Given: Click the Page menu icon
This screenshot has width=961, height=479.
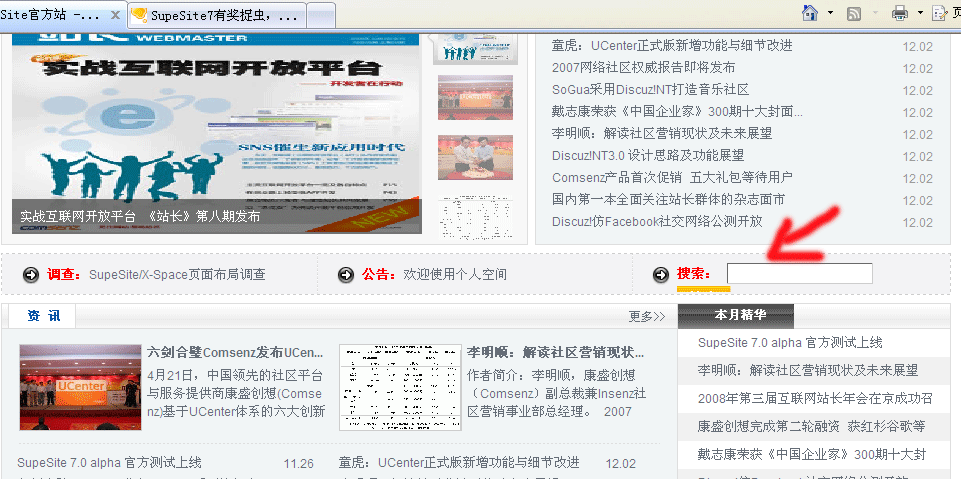Looking at the screenshot, I should tap(940, 13).
